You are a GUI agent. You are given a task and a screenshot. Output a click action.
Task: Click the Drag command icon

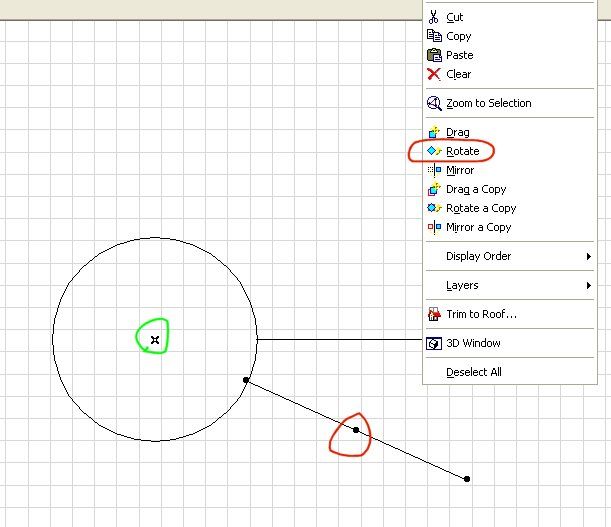[x=434, y=132]
